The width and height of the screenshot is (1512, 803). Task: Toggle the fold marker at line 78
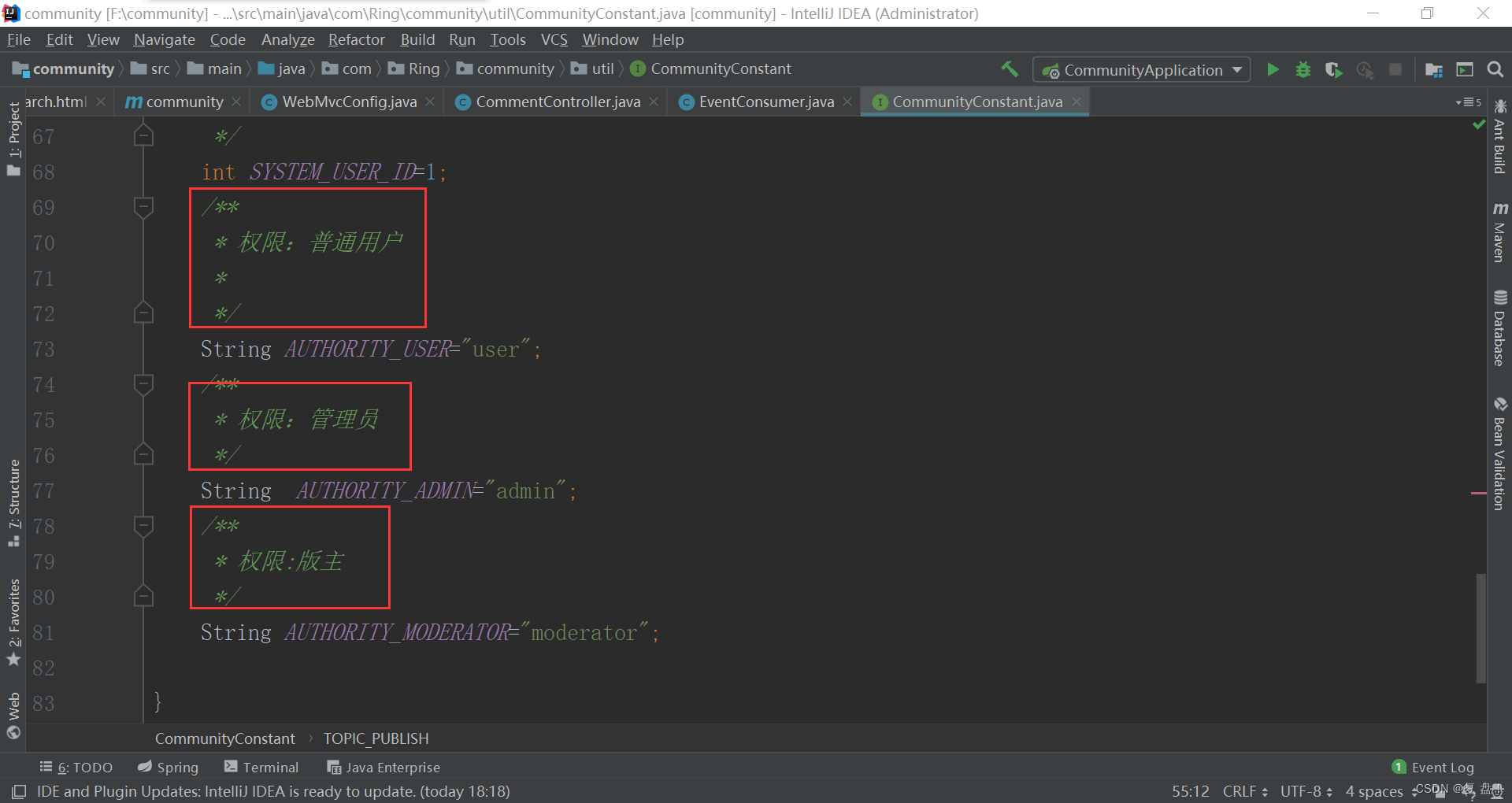pos(143,526)
